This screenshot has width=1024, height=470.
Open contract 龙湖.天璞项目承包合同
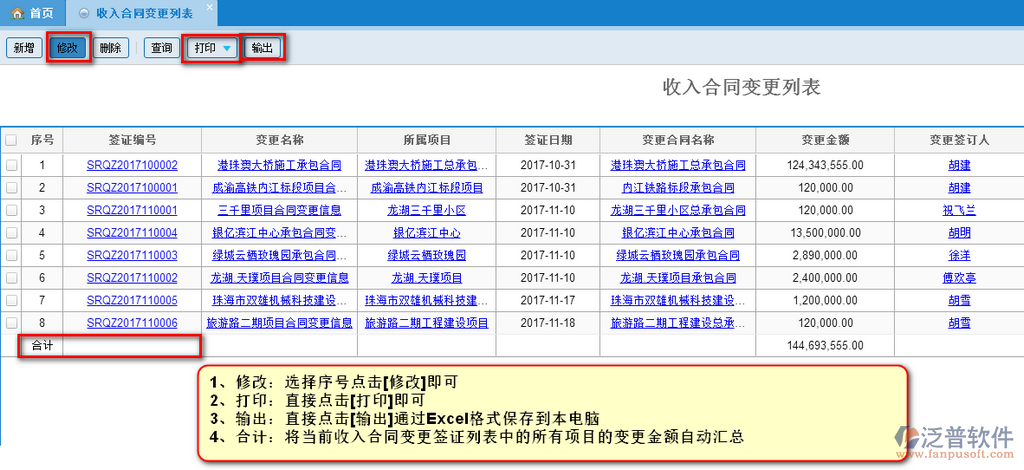pos(678,278)
